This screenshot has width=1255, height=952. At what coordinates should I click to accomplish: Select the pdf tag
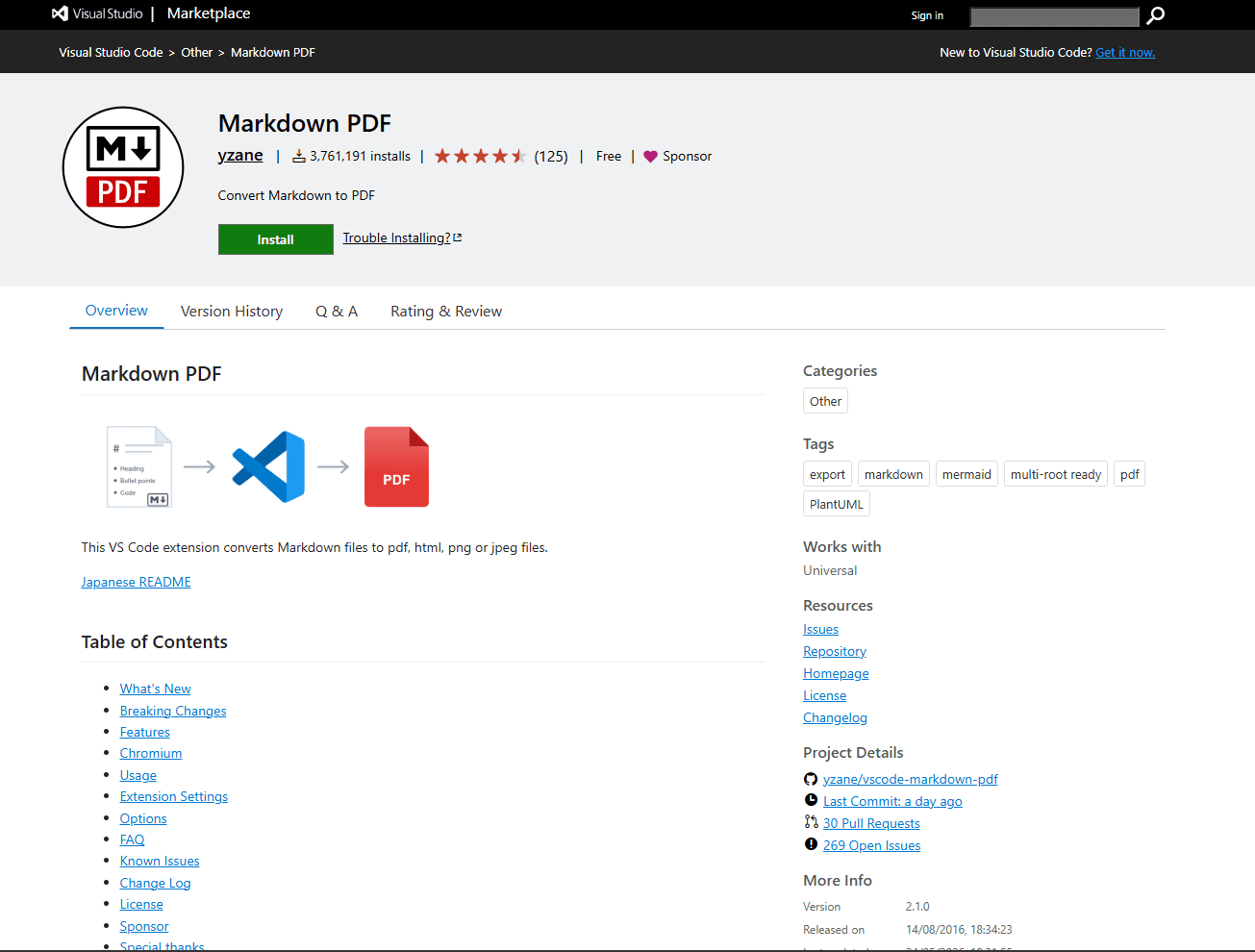click(x=1129, y=474)
